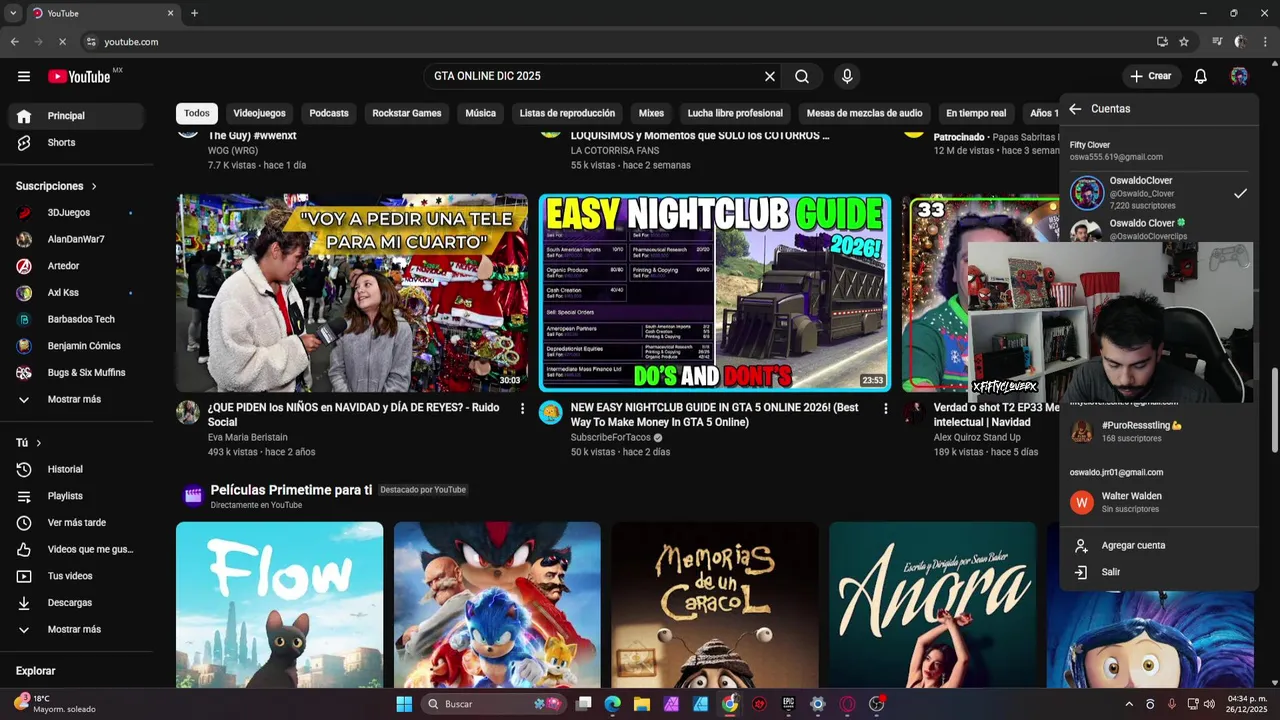Select the Podcasts filter chip
Viewport: 1280px width, 720px height.
tap(329, 113)
